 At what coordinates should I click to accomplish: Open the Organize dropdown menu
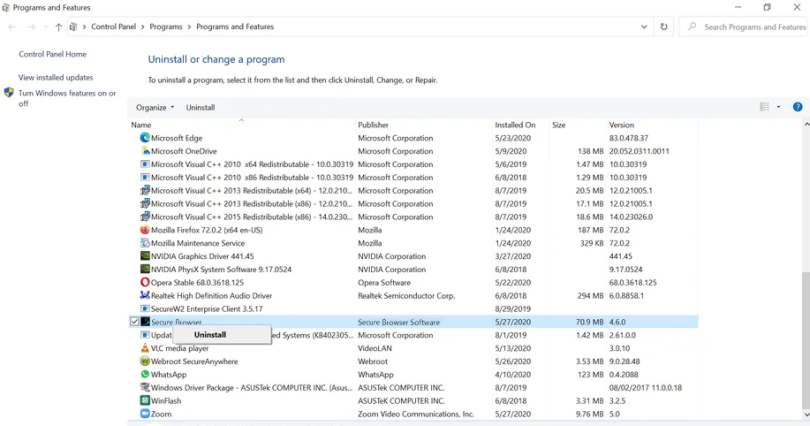tap(155, 107)
